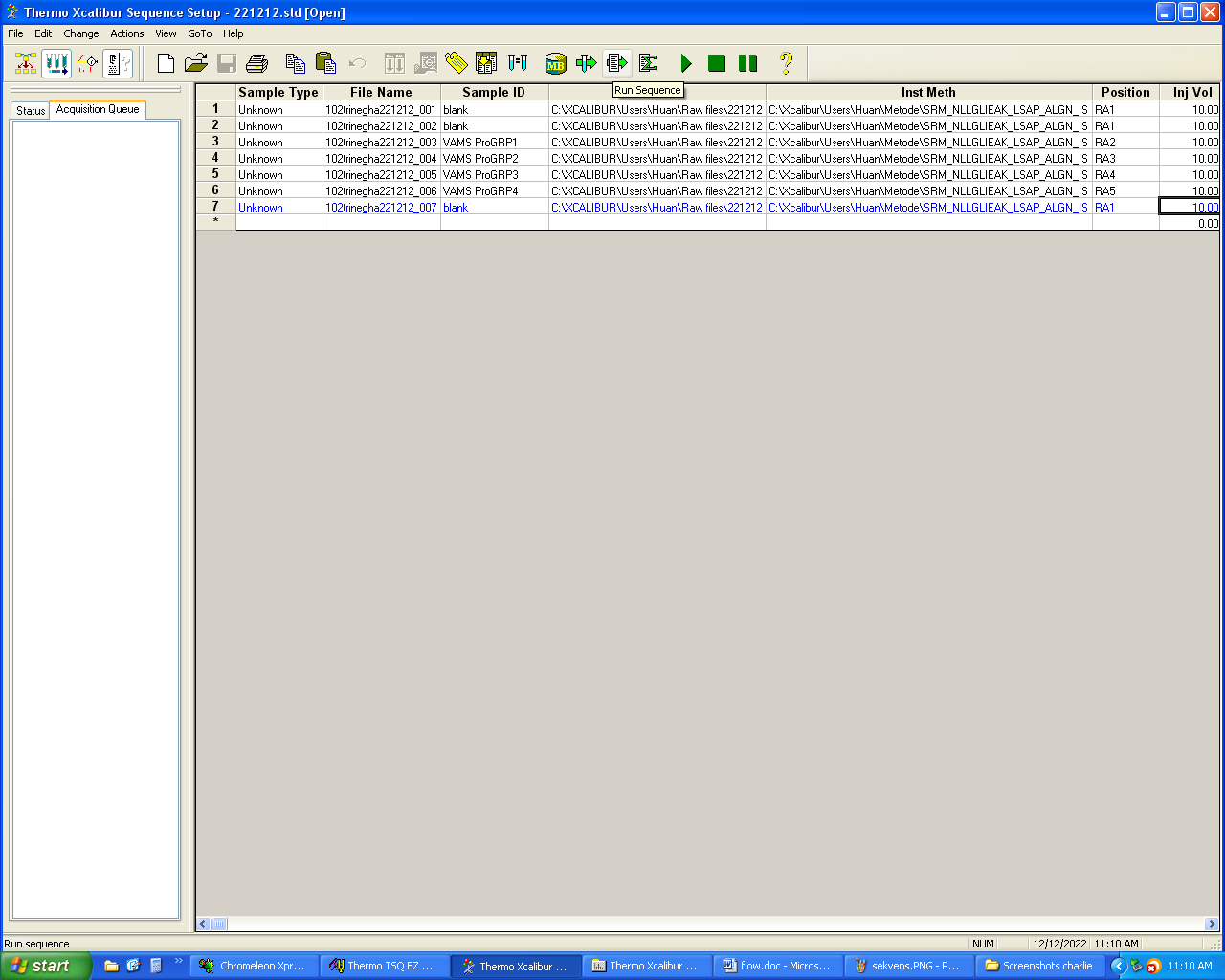
Task: Start analysis with the green play button
Action: click(x=686, y=63)
